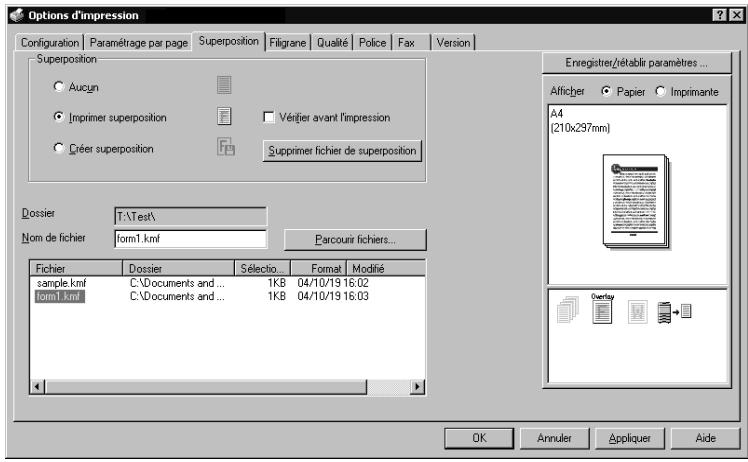Select Imprimer superposition radio button
The image size is (748, 462).
(x=59, y=117)
